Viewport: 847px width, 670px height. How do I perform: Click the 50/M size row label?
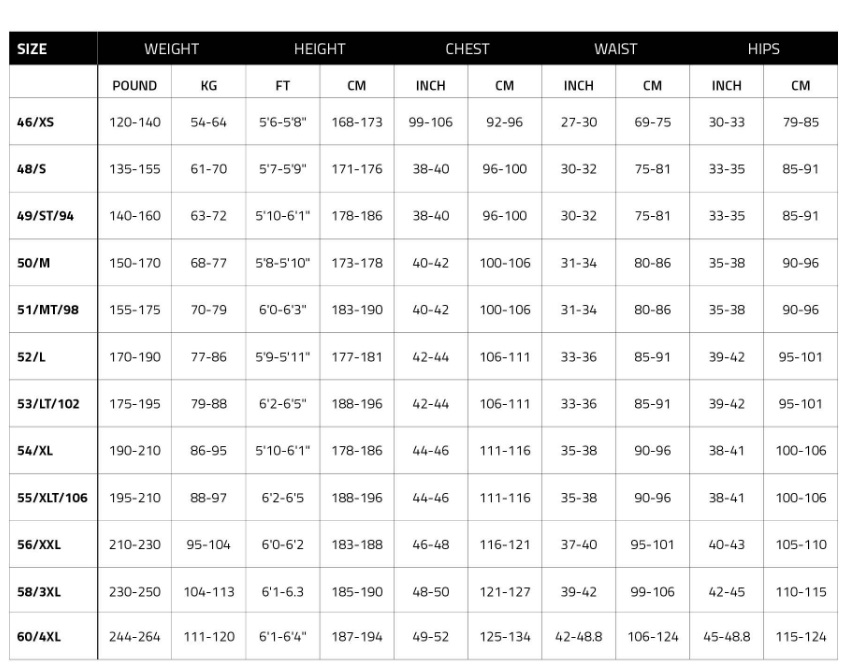(x=33, y=263)
